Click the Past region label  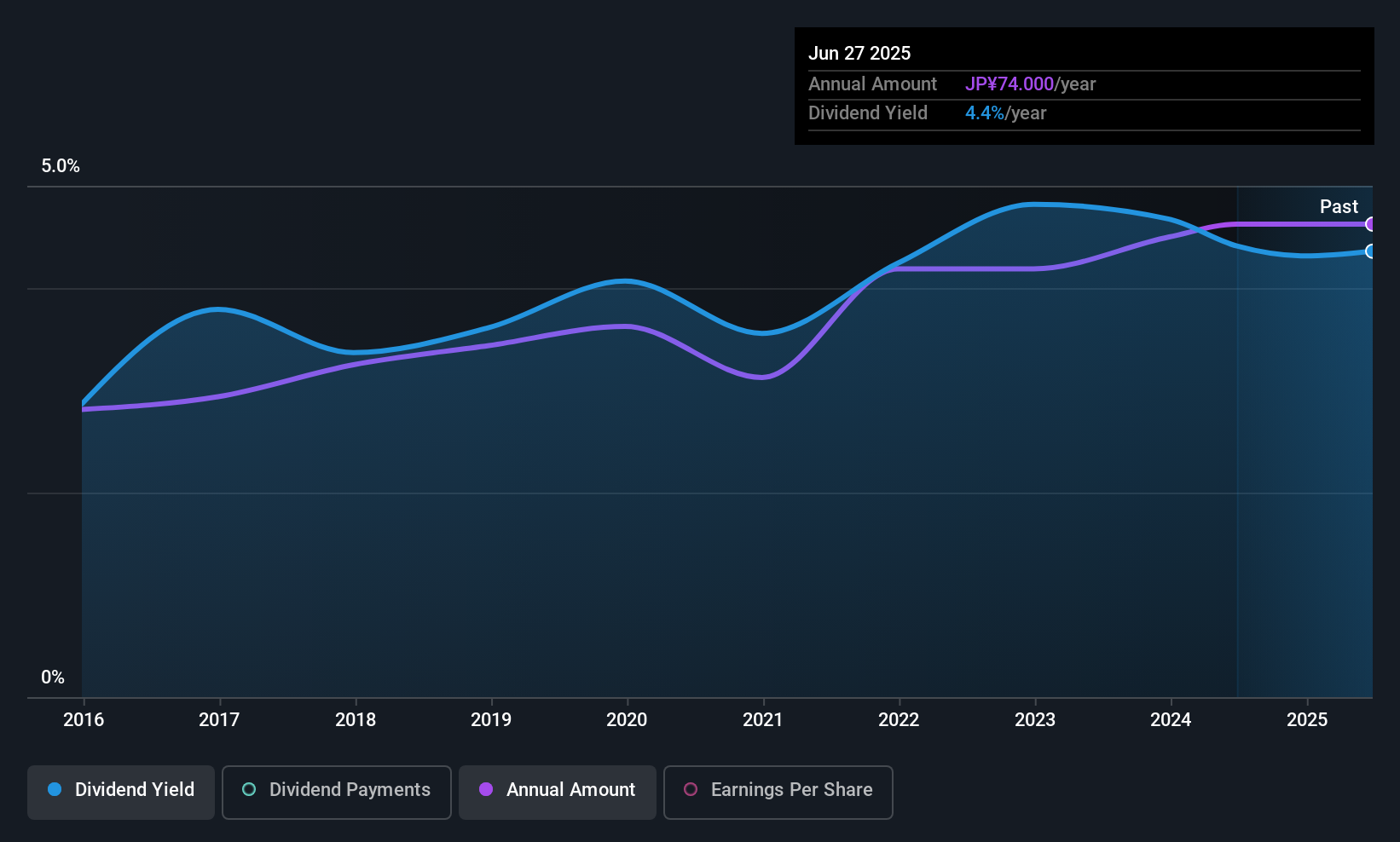coord(1339,206)
